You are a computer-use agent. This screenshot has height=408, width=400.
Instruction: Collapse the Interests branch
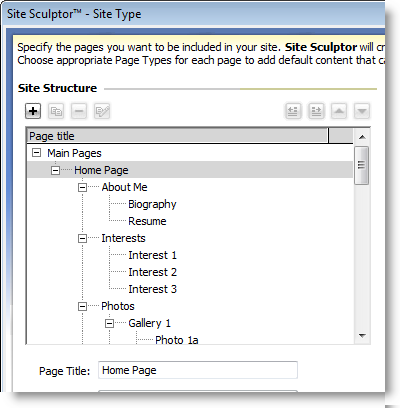[82, 238]
